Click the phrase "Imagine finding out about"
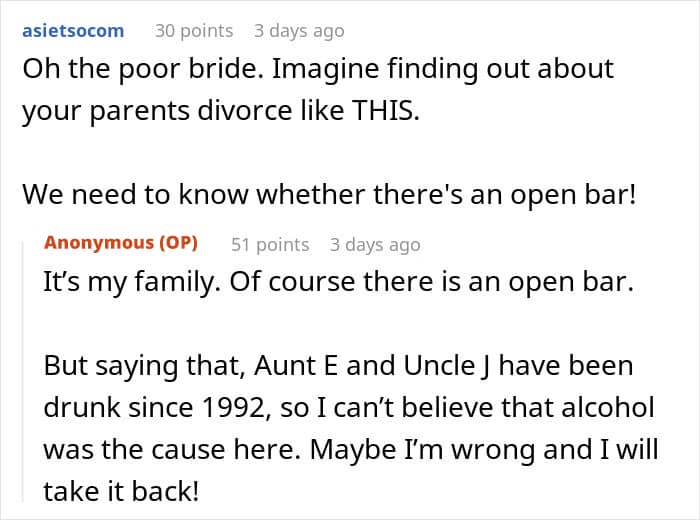This screenshot has height=520, width=700. click(x=443, y=69)
